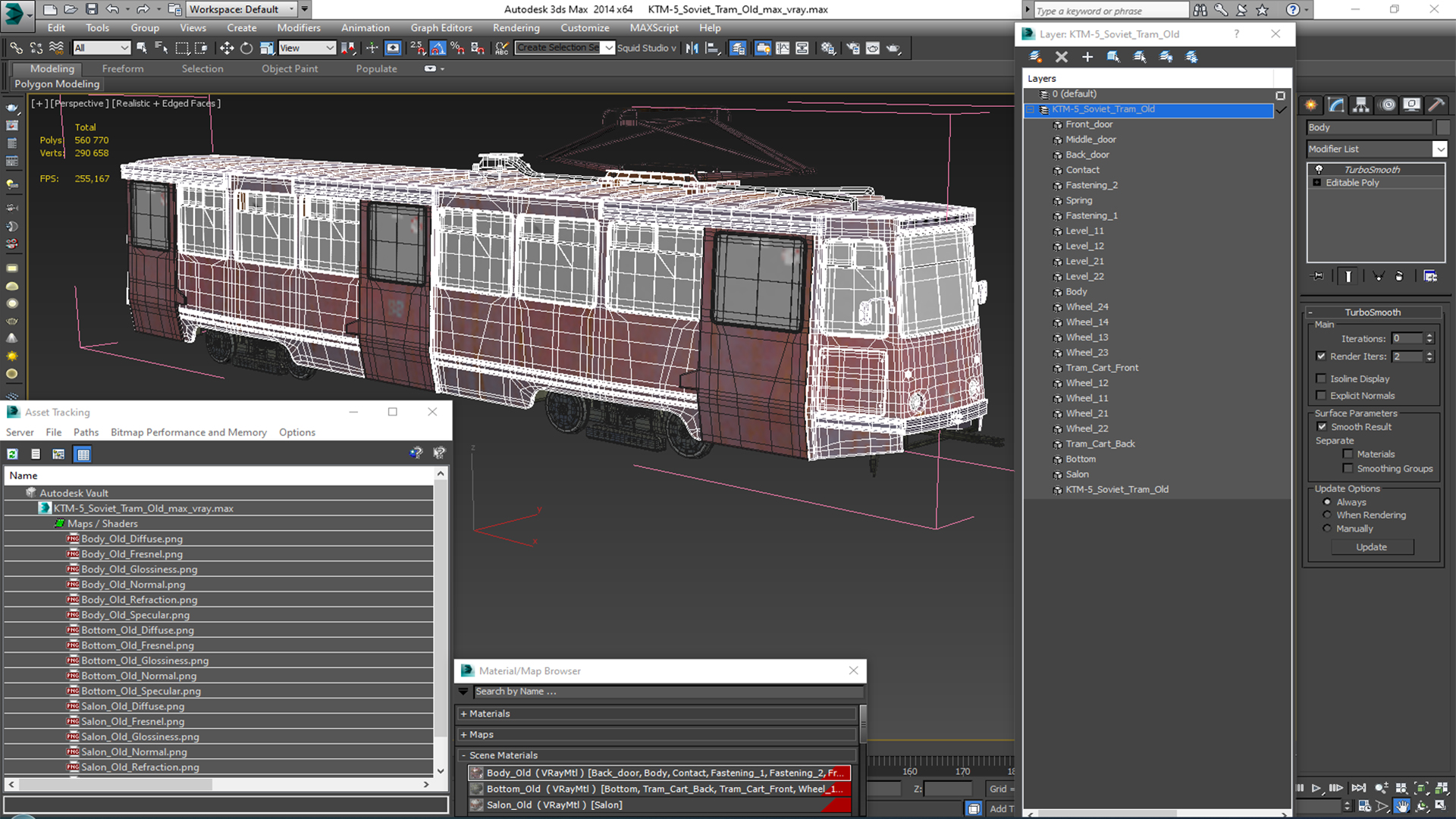Select Body_Old_Normal.png in Asset Tracking

(x=133, y=585)
